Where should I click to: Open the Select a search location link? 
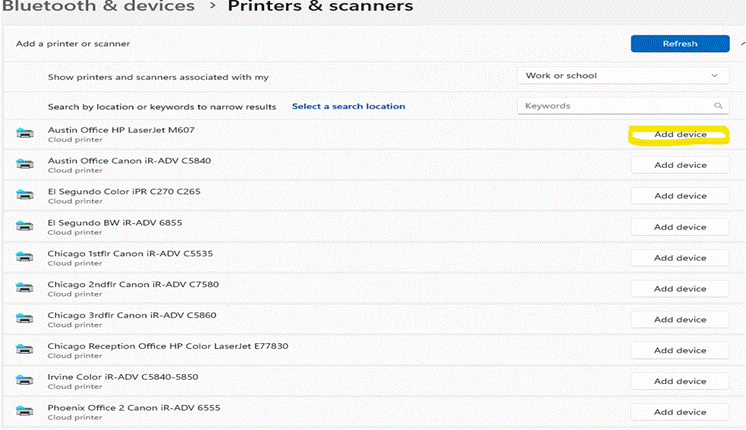(x=348, y=106)
